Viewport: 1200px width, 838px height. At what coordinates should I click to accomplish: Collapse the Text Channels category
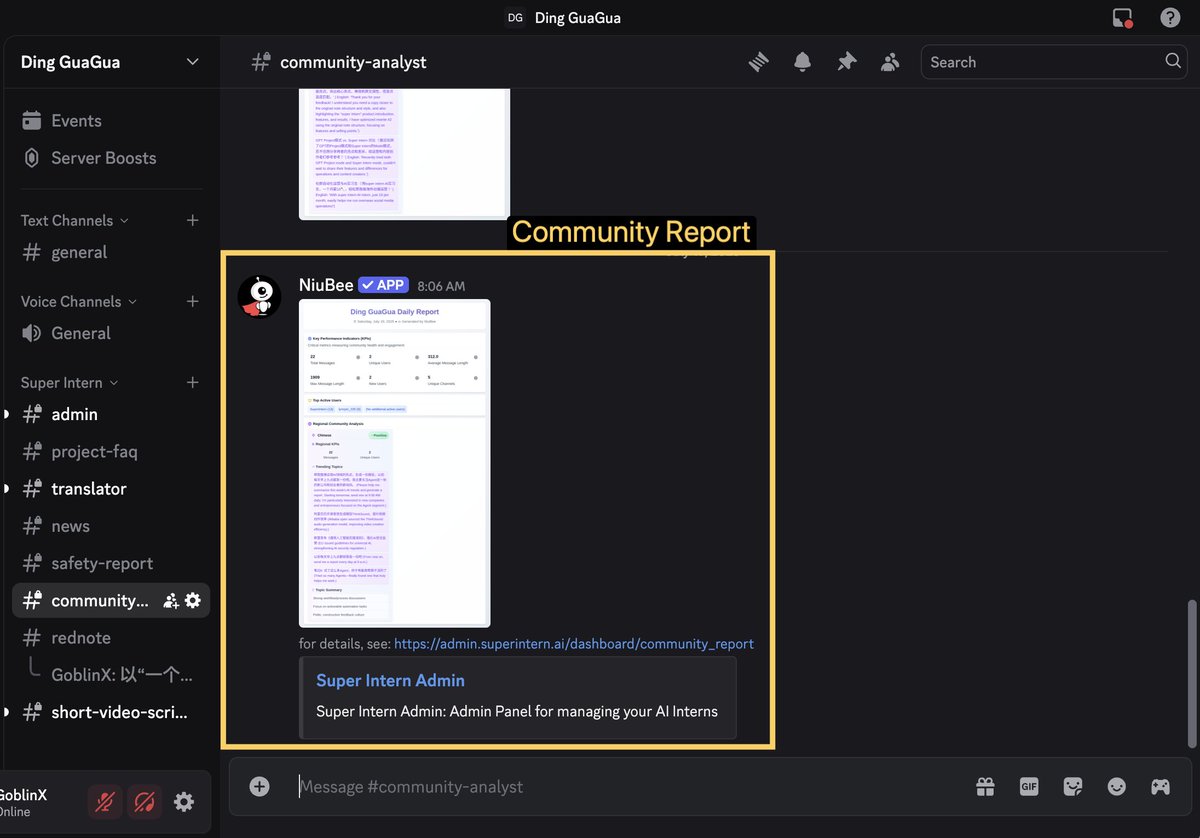click(x=74, y=220)
